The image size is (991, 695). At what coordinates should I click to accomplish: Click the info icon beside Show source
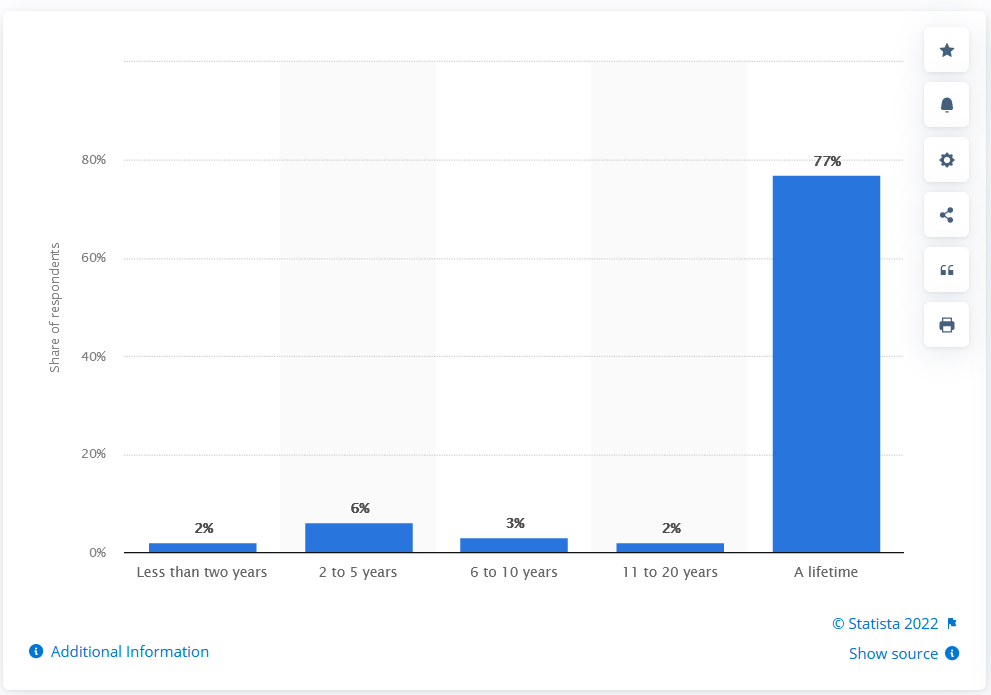(x=952, y=653)
